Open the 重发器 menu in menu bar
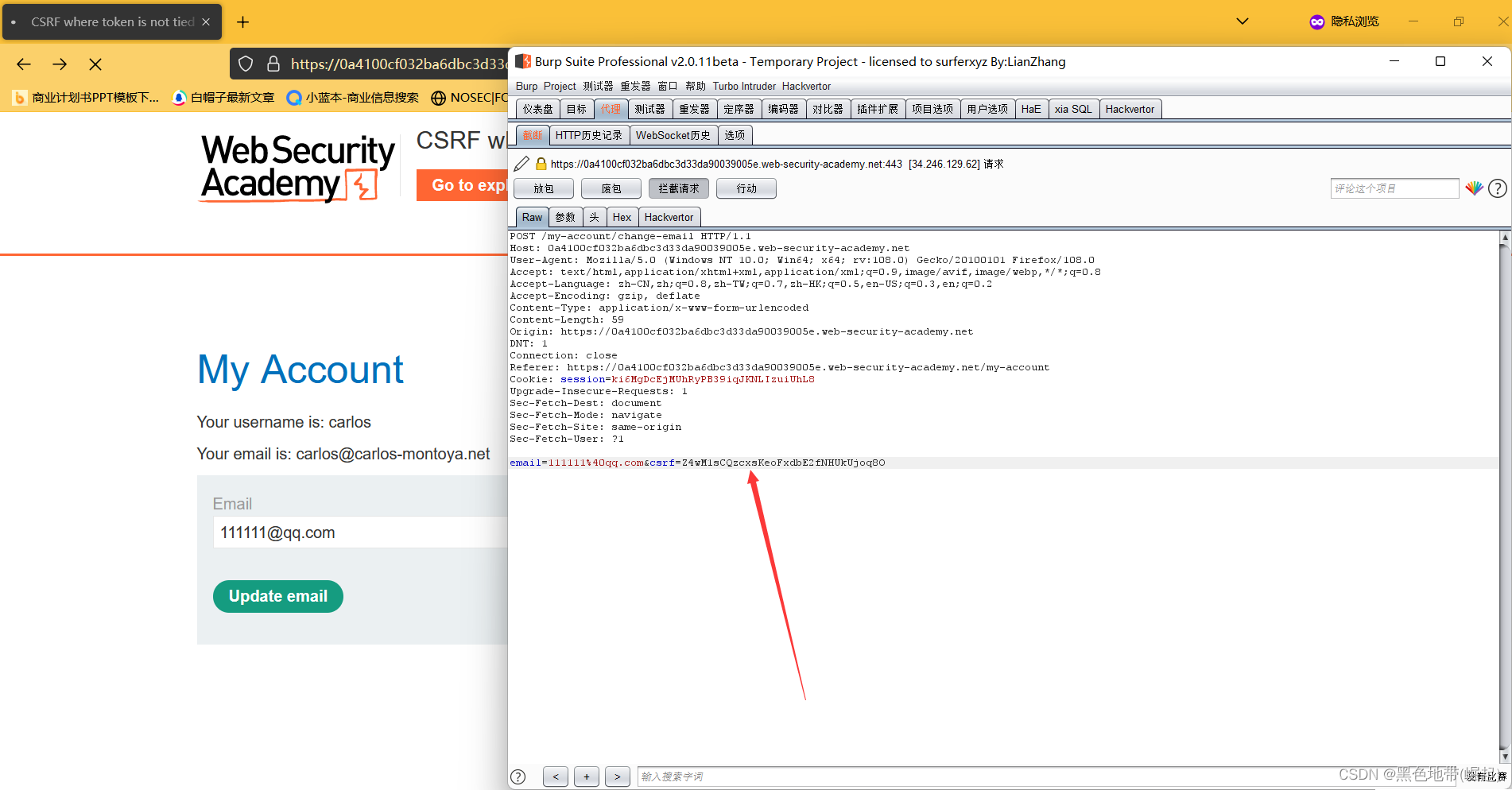Image resolution: width=1512 pixels, height=790 pixels. coord(635,86)
